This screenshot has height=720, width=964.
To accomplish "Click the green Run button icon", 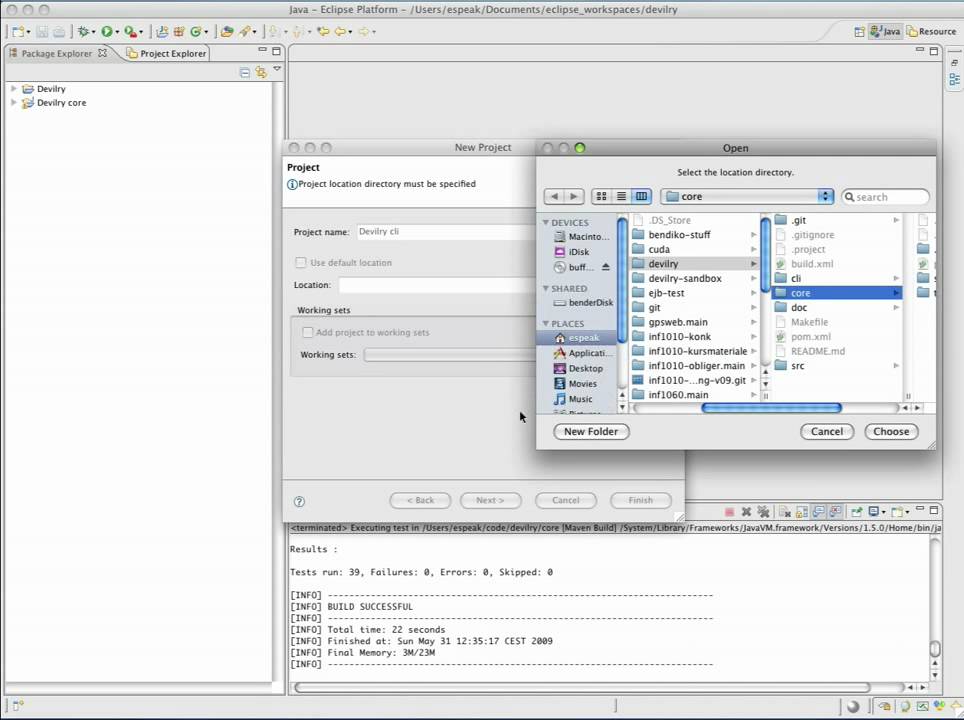I will 107,31.
